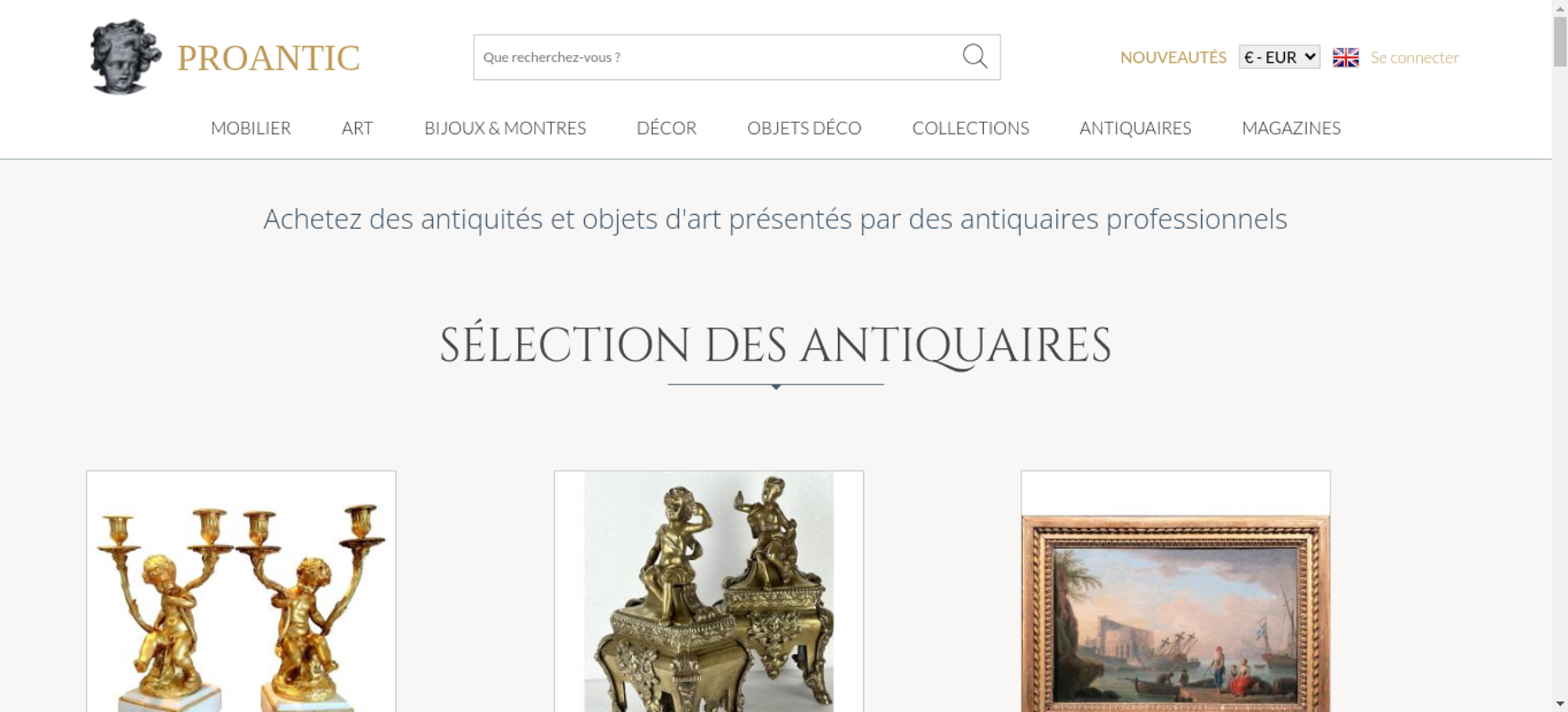The image size is (1568, 712).
Task: Open the Collections menu
Action: click(x=971, y=128)
